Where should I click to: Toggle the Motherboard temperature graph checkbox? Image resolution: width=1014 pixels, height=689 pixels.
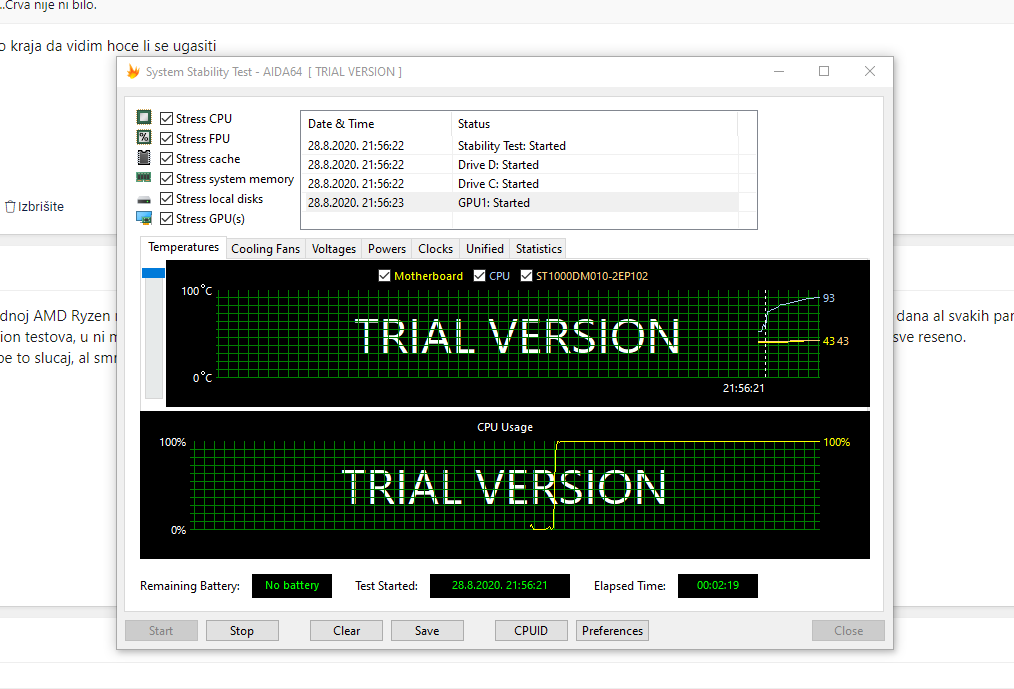385,276
